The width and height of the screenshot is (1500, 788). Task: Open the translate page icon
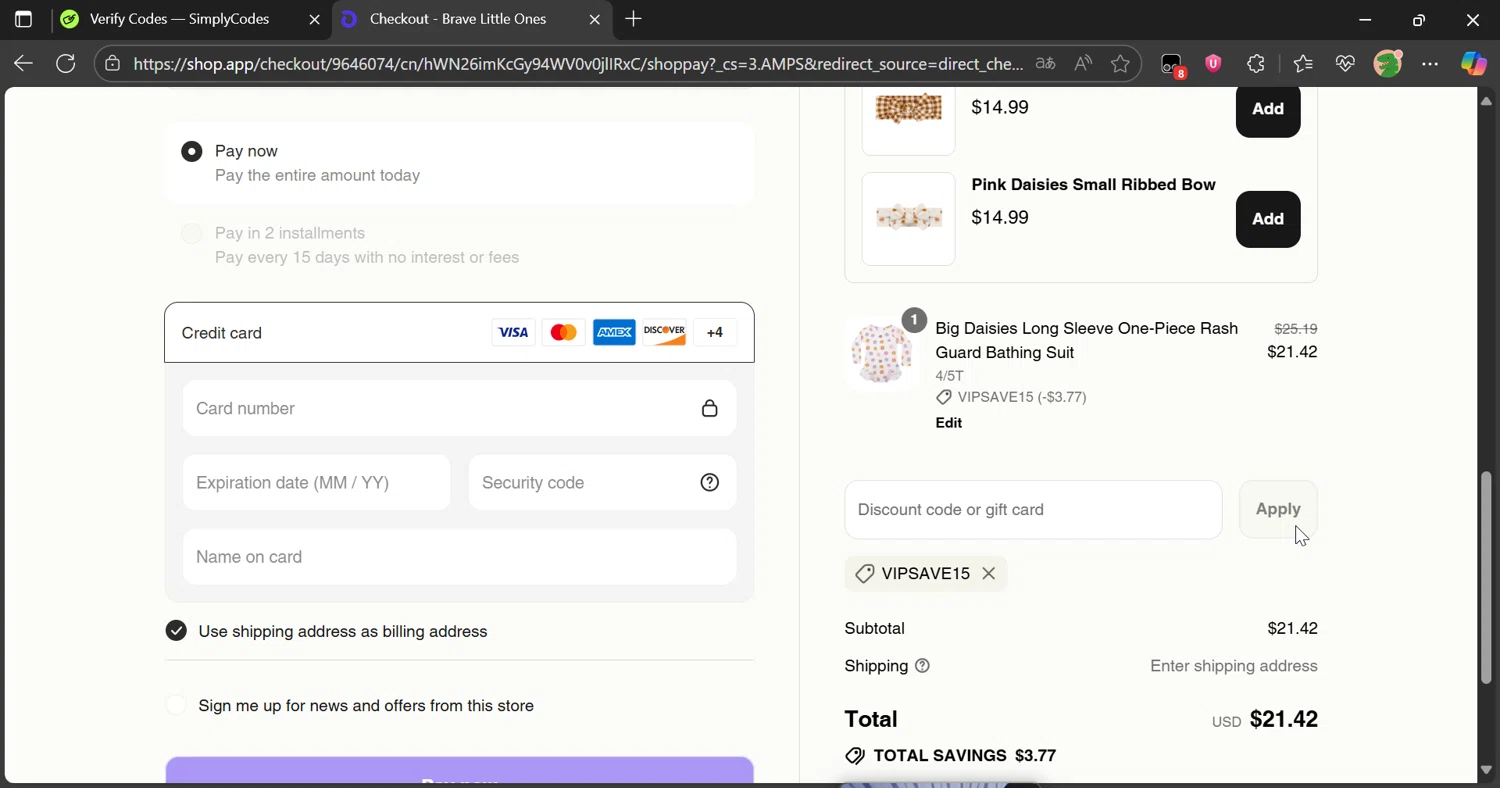[x=1046, y=64]
